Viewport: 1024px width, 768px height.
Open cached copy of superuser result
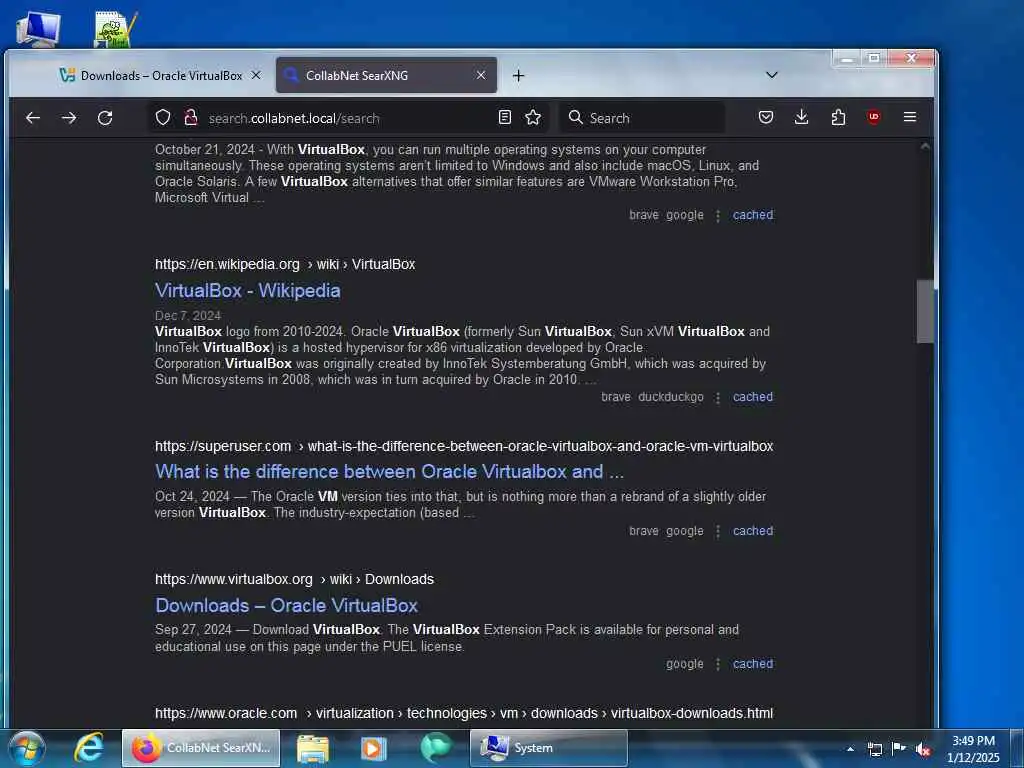pos(752,531)
